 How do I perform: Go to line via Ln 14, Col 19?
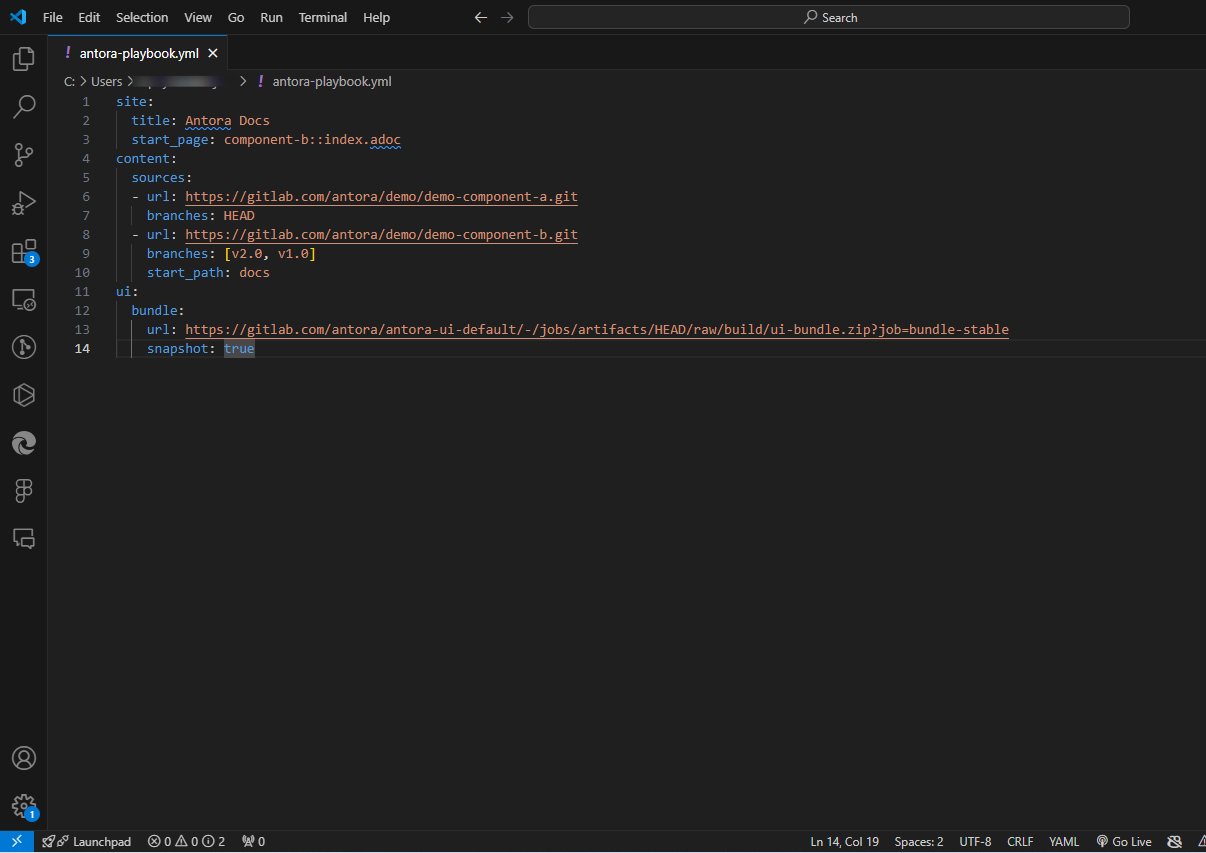coord(845,842)
